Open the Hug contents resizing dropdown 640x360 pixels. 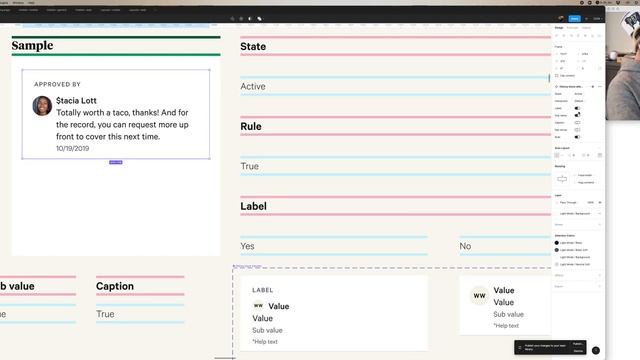click(586, 182)
